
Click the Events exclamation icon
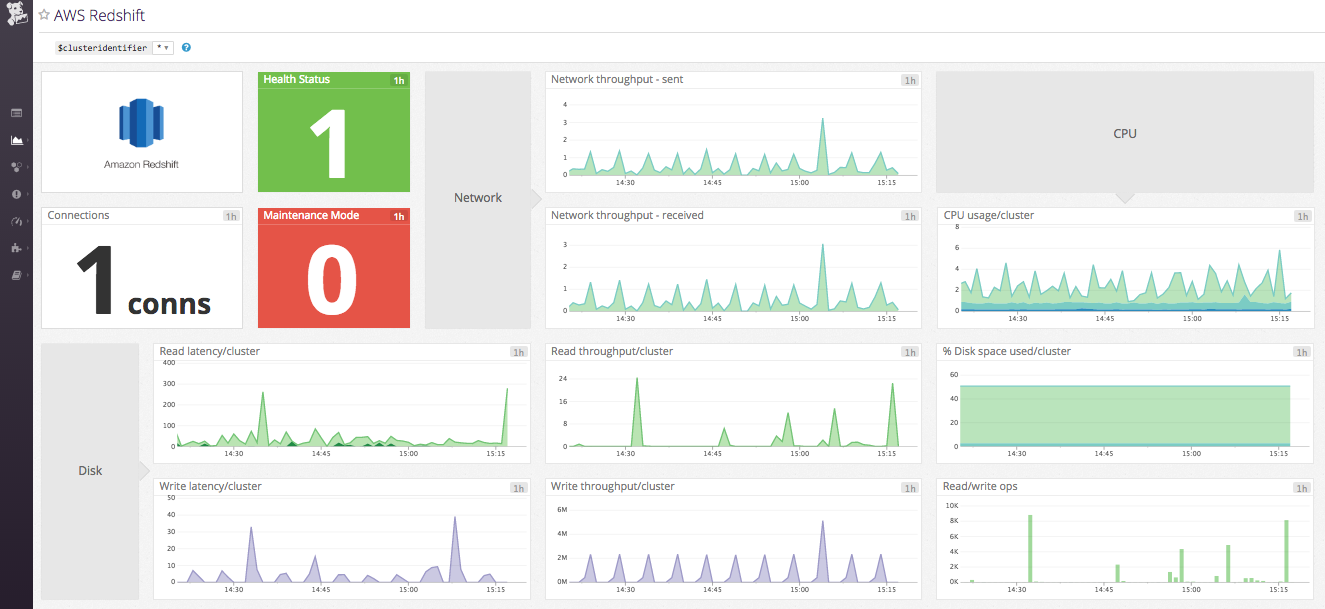tap(16, 196)
